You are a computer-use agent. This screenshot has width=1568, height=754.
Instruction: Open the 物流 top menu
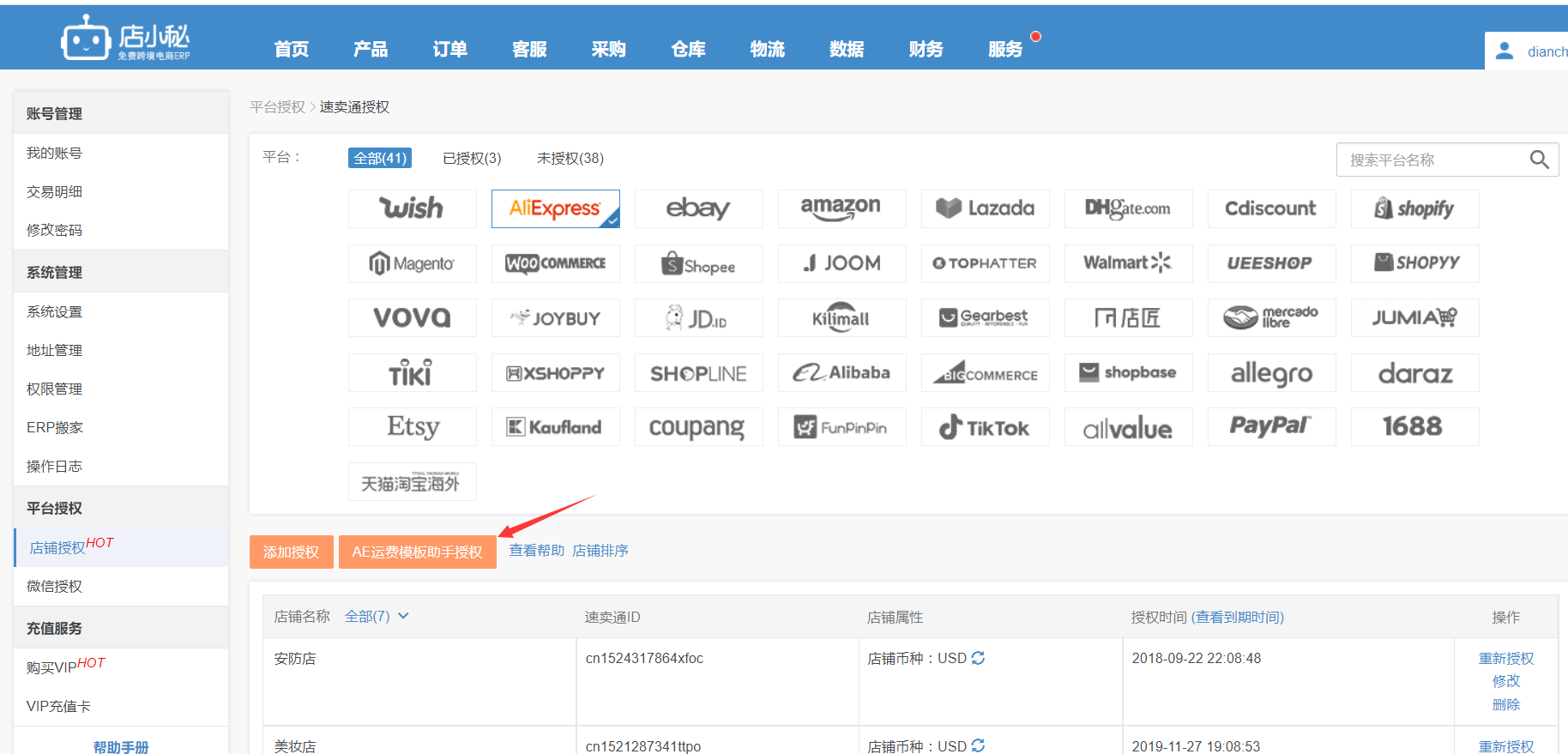click(768, 50)
